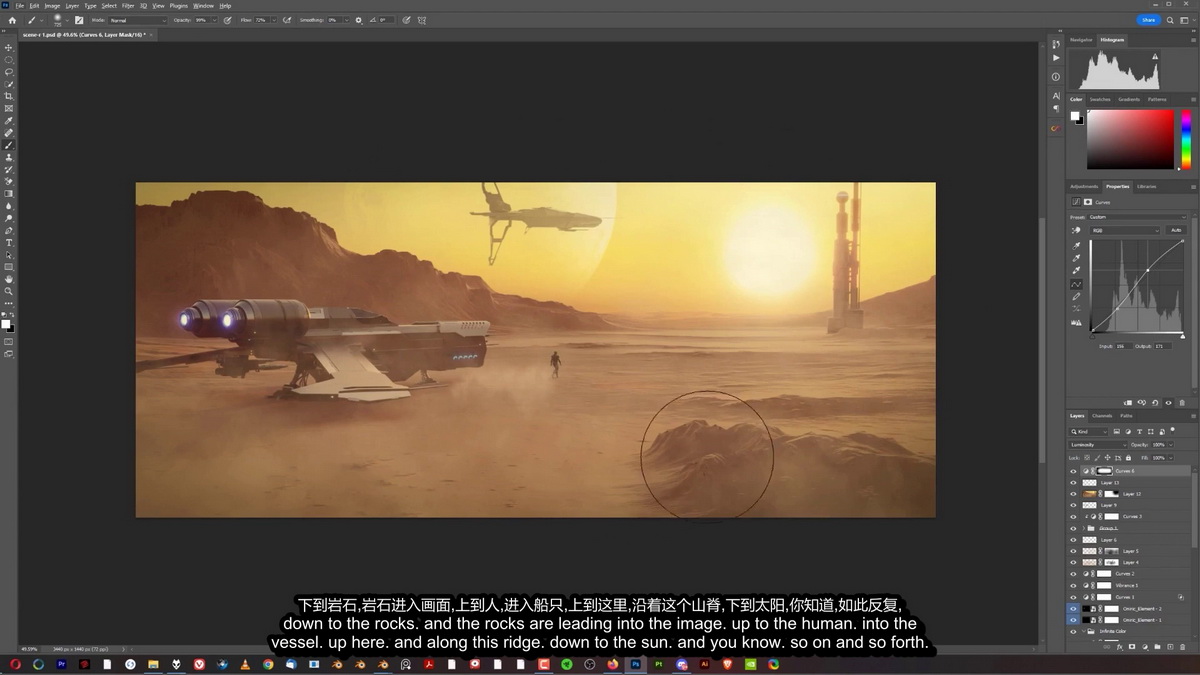Click the Curves Output value field

(x=1162, y=346)
